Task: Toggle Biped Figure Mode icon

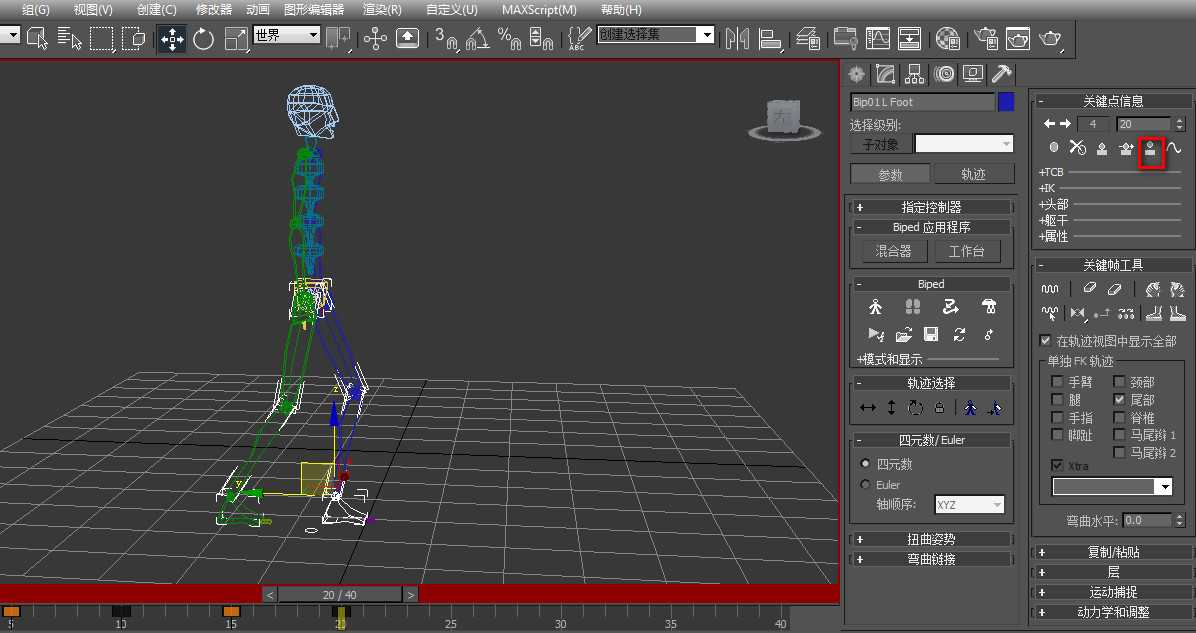Action: tap(875, 307)
